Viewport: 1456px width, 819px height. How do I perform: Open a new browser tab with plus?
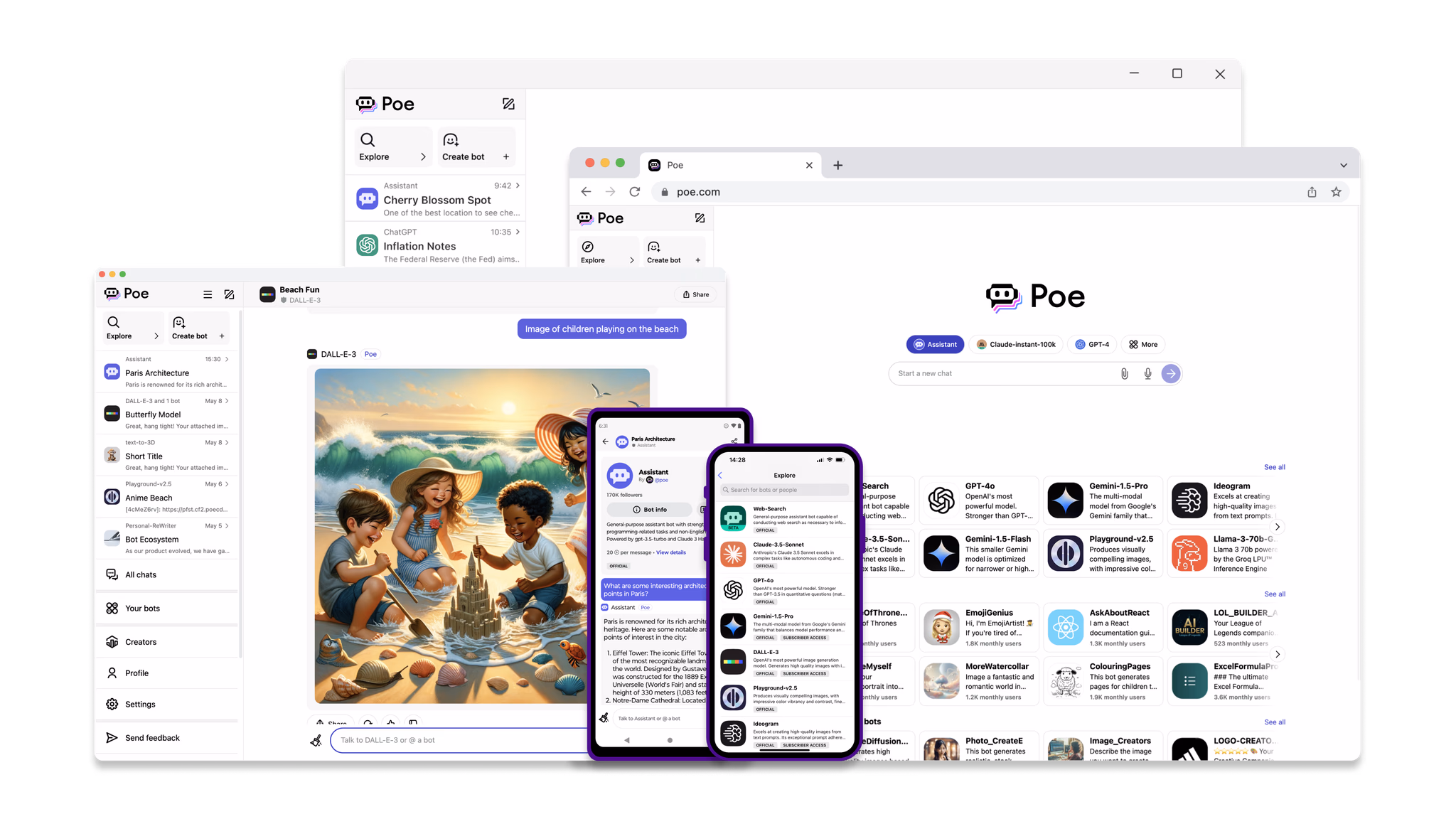(x=838, y=165)
